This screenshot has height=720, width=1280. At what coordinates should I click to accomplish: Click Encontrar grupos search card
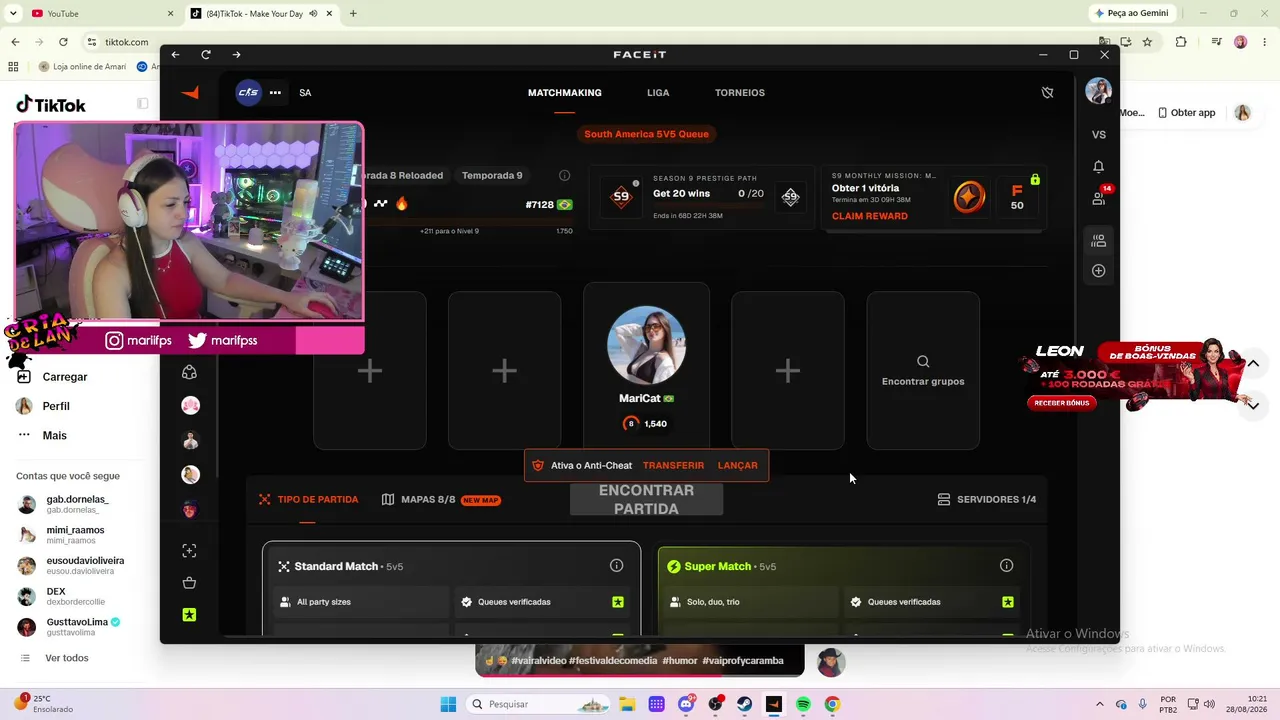[923, 371]
